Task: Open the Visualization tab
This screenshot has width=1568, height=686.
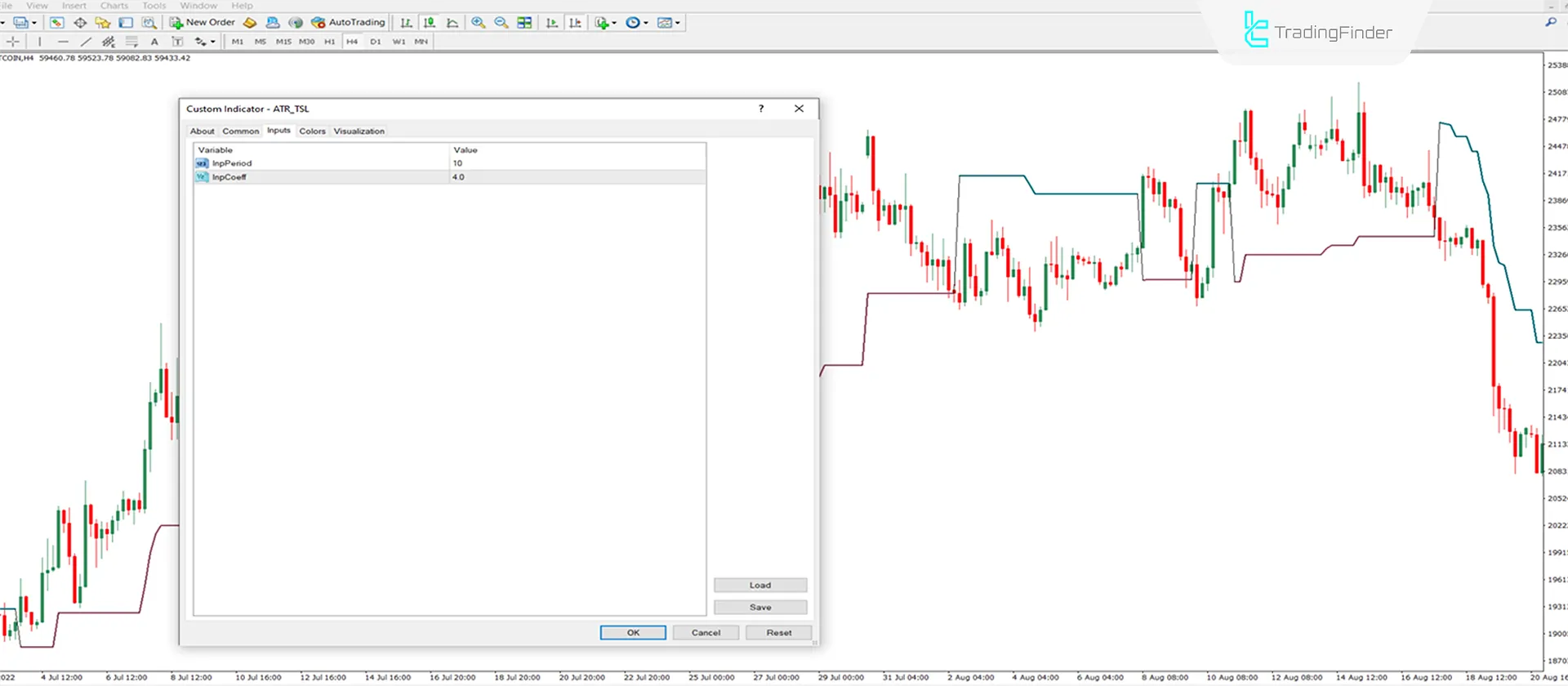Action: (x=359, y=131)
